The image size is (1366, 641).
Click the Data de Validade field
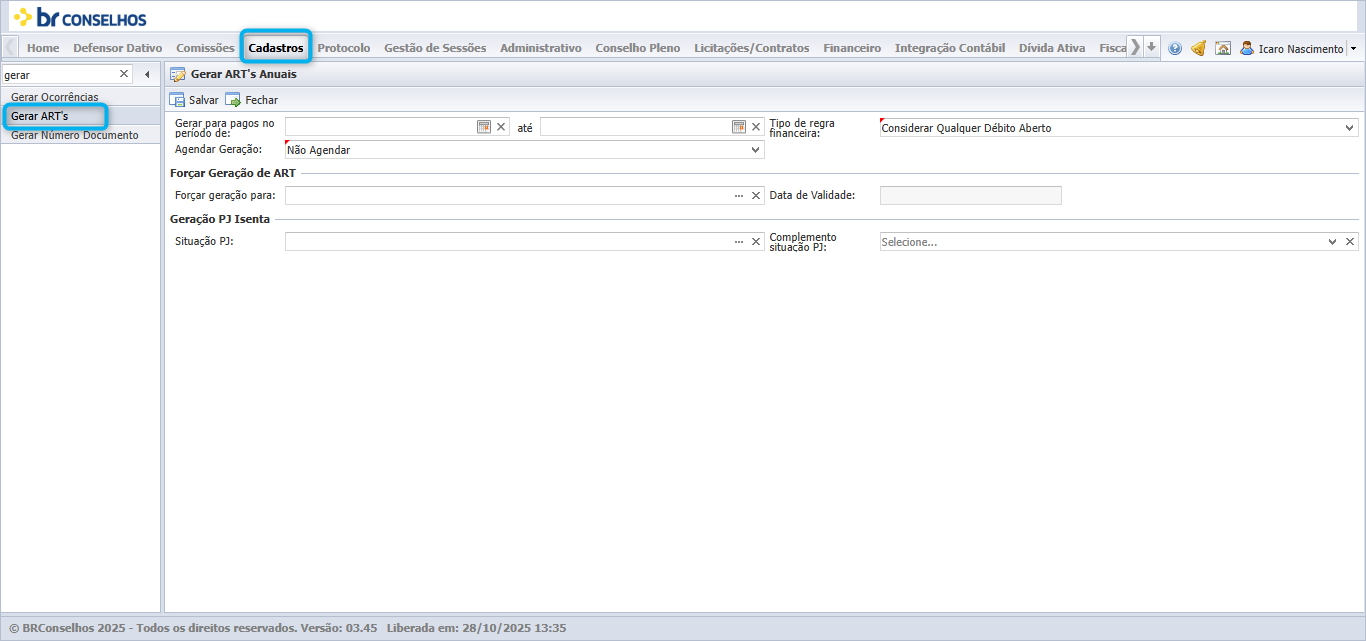970,196
